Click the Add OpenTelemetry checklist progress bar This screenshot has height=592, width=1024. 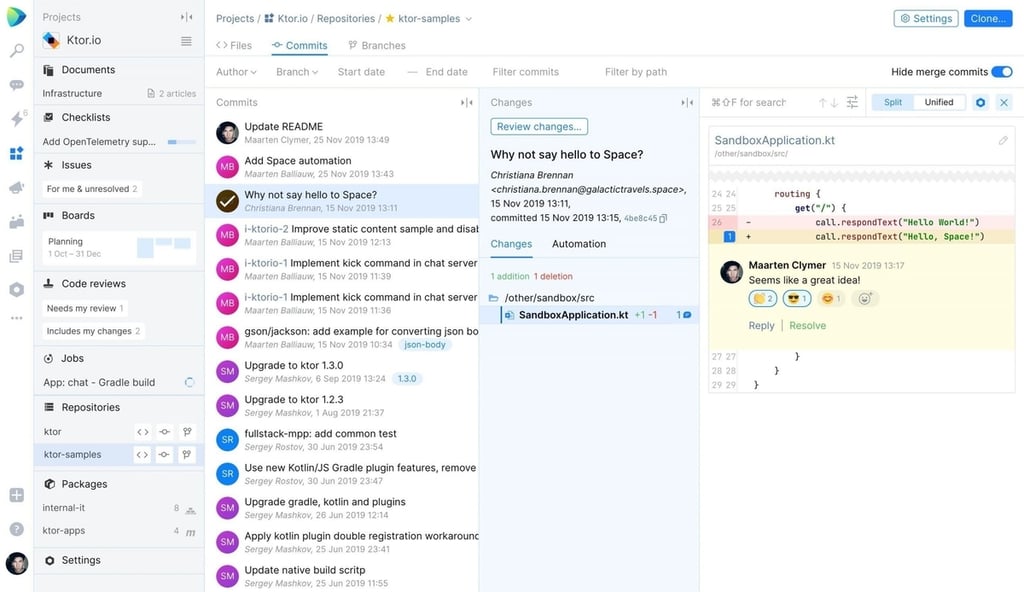[182, 142]
